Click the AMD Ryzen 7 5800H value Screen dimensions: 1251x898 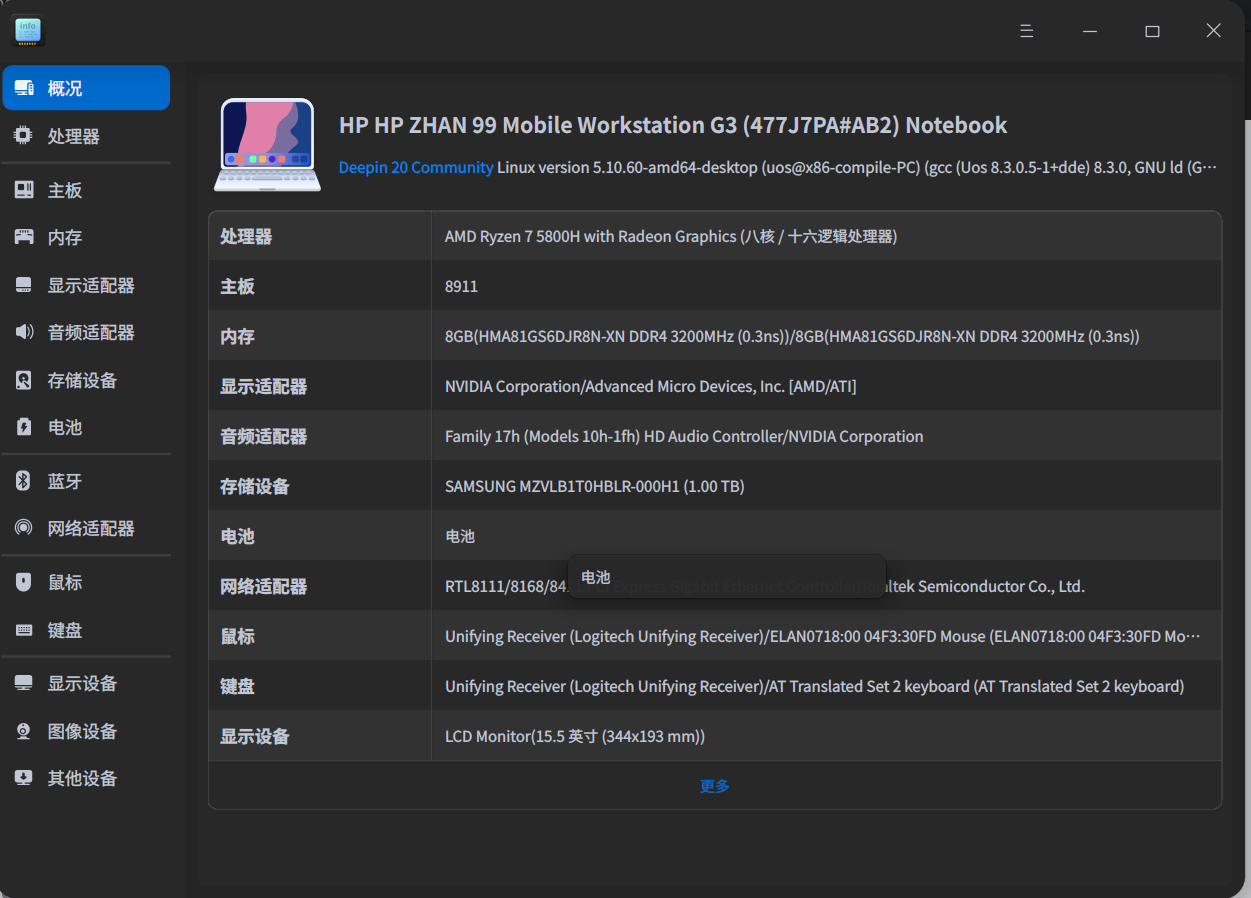[671, 236]
